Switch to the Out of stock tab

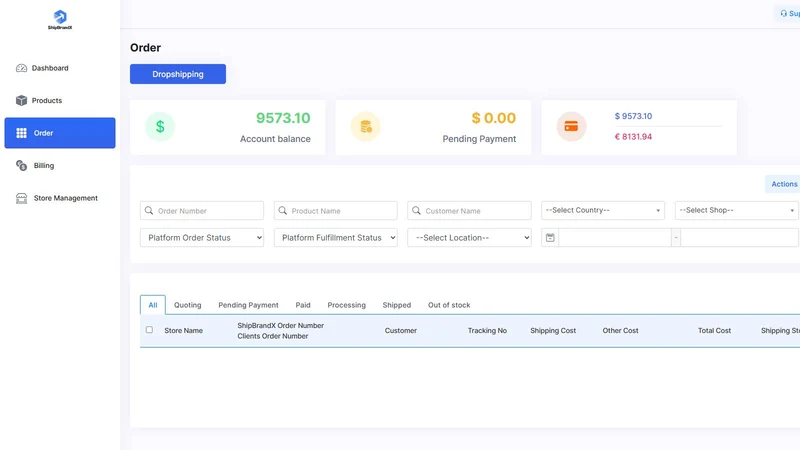tap(449, 305)
